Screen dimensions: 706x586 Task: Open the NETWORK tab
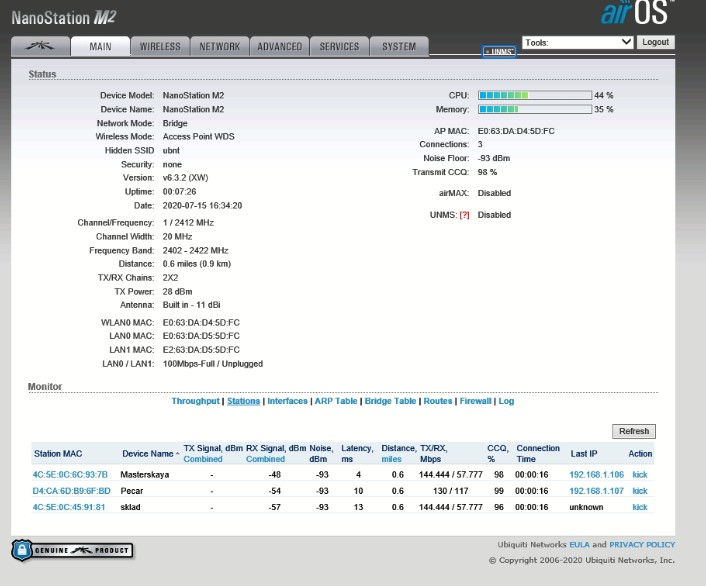[x=220, y=46]
